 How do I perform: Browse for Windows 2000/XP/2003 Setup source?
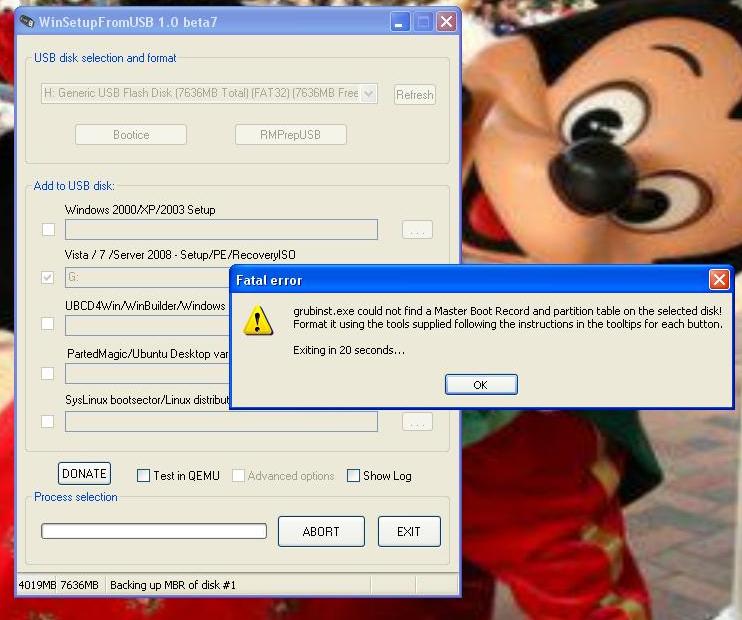pyautogui.click(x=417, y=230)
